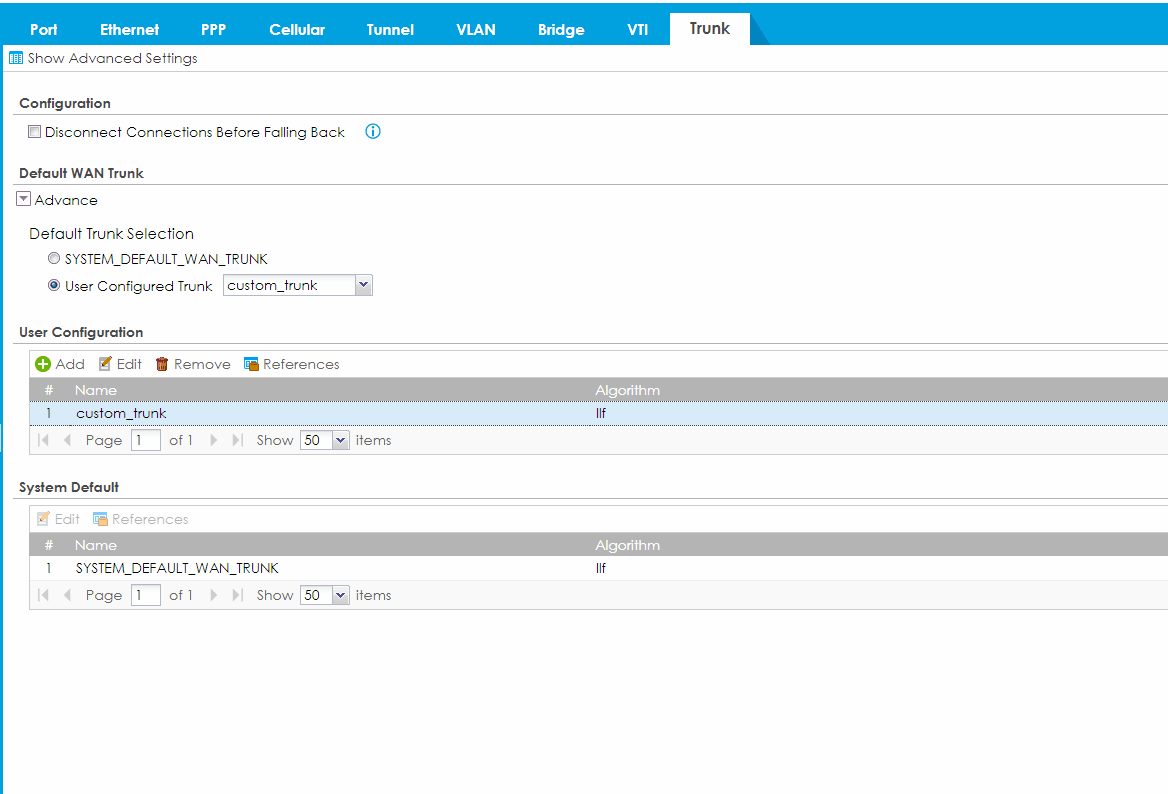
Task: Click the Page number field in System Default
Action: (x=146, y=595)
